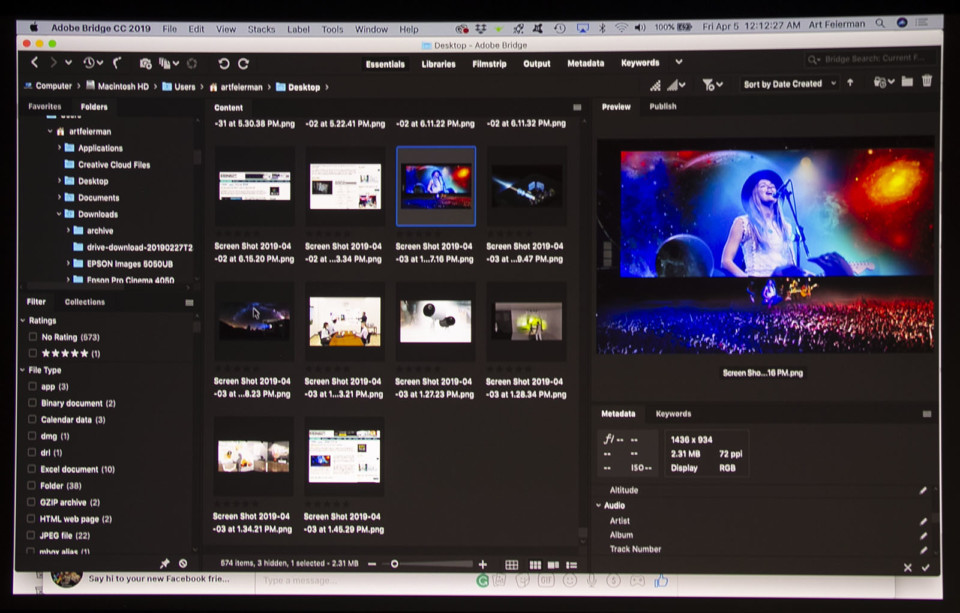960x613 pixels.
Task: Open Sort by Date Created dropdown
Action: pyautogui.click(x=789, y=84)
